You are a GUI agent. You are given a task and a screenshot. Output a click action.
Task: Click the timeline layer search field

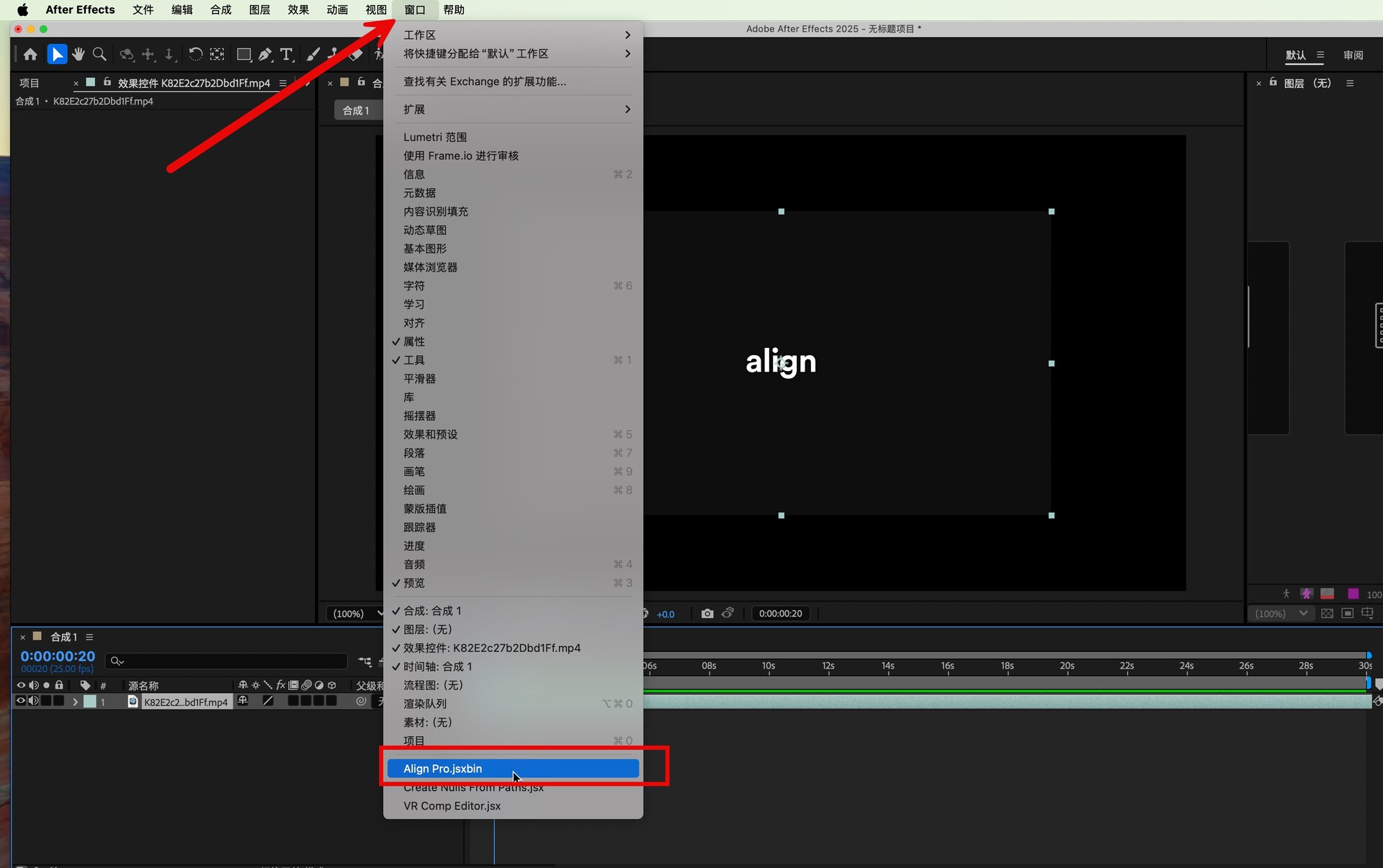227,661
